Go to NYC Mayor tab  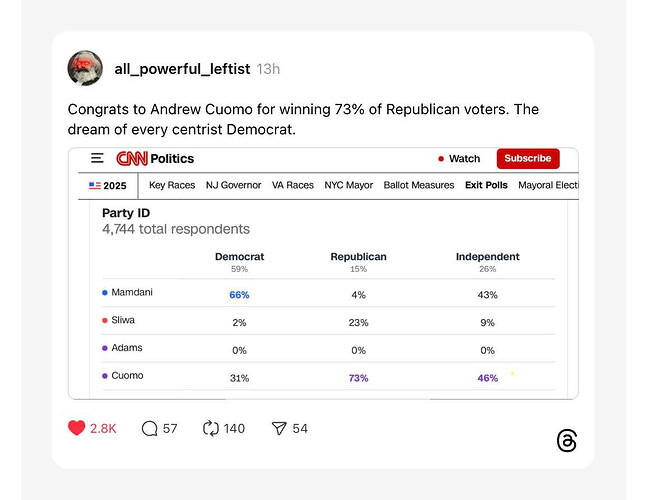(x=349, y=185)
